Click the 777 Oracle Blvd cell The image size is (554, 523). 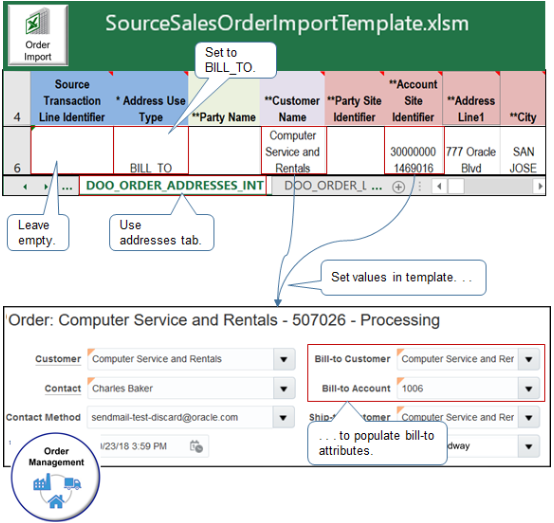coord(472,150)
